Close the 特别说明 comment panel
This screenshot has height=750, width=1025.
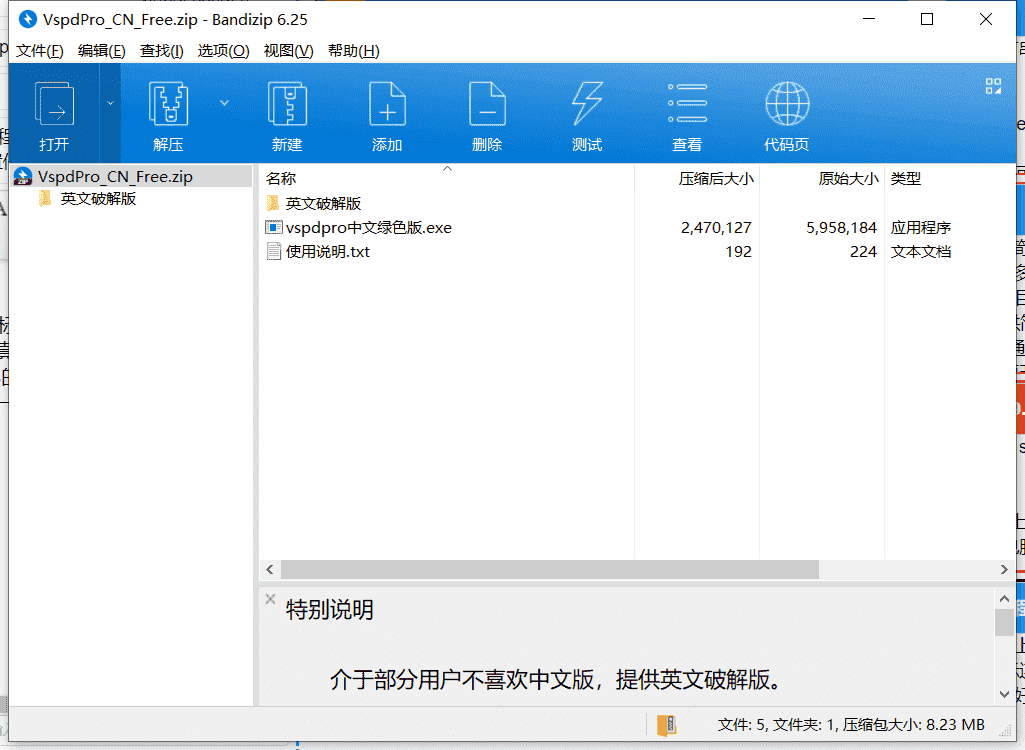[x=271, y=599]
